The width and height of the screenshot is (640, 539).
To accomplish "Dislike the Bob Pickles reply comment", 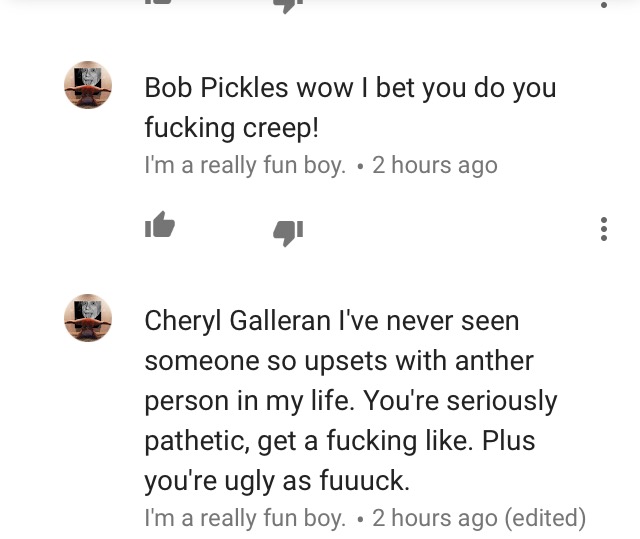I will [288, 233].
